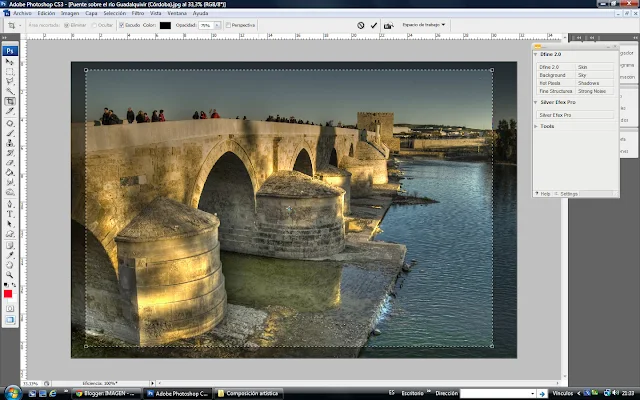
Task: Open the Selección menu
Action: [115, 13]
